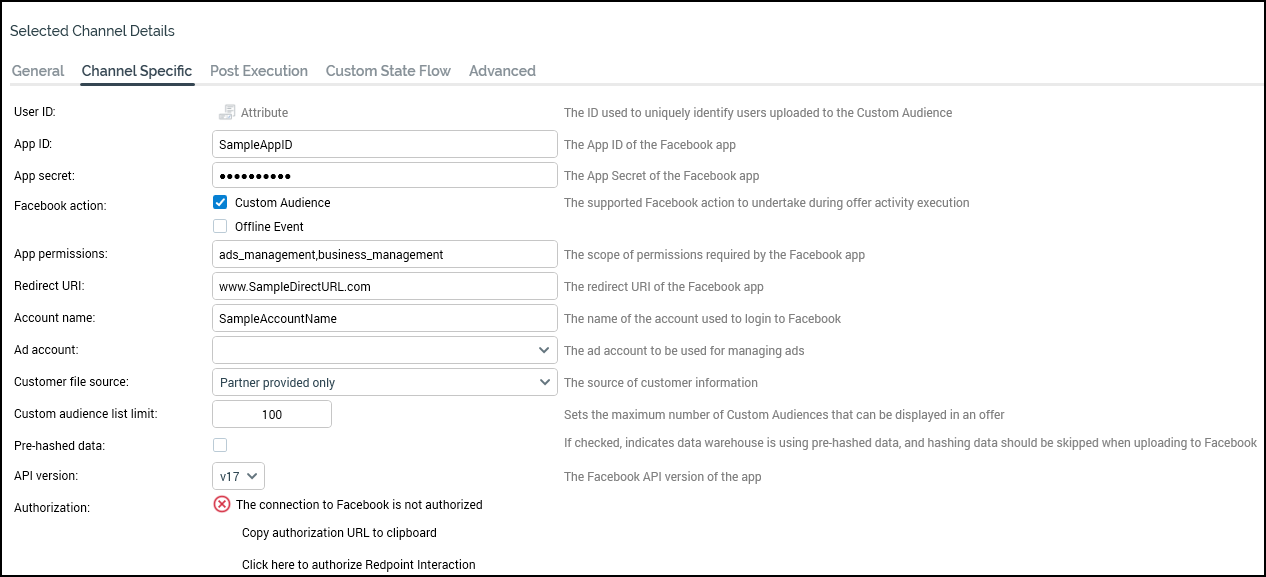1266x577 pixels.
Task: Uncheck the Custom Audience checkbox
Action: point(220,202)
